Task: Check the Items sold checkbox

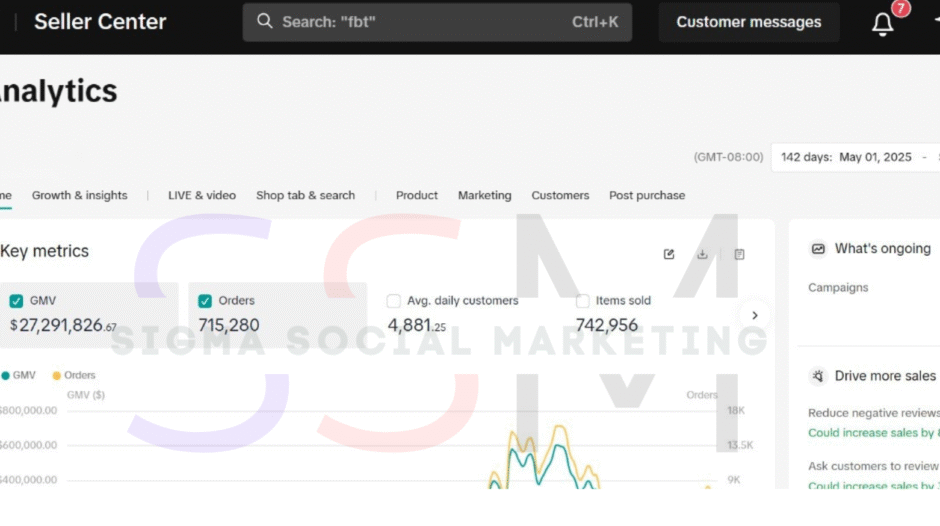Action: point(583,301)
